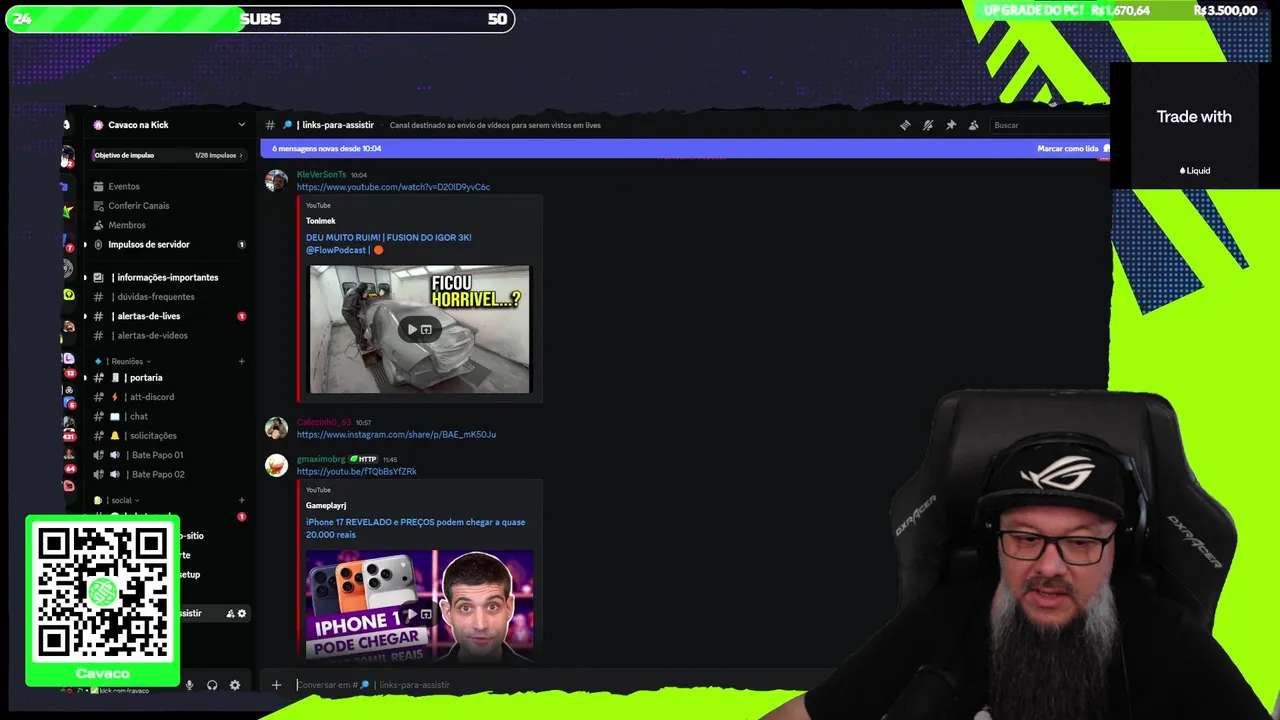Add channel to social category
1280x720 pixels.
click(242, 500)
